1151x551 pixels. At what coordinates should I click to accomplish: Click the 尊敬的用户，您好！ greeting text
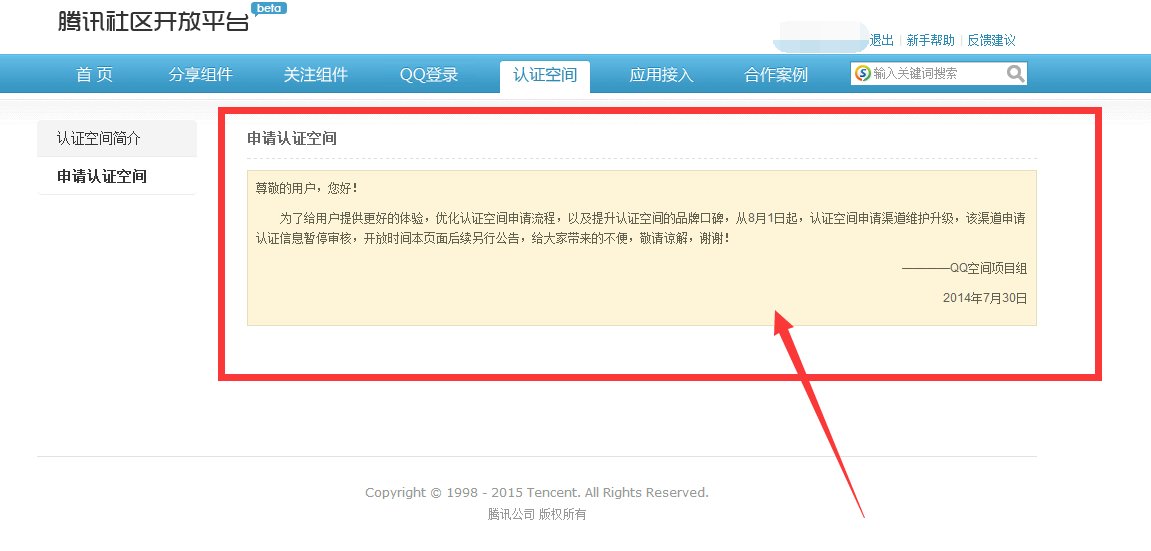[x=306, y=188]
